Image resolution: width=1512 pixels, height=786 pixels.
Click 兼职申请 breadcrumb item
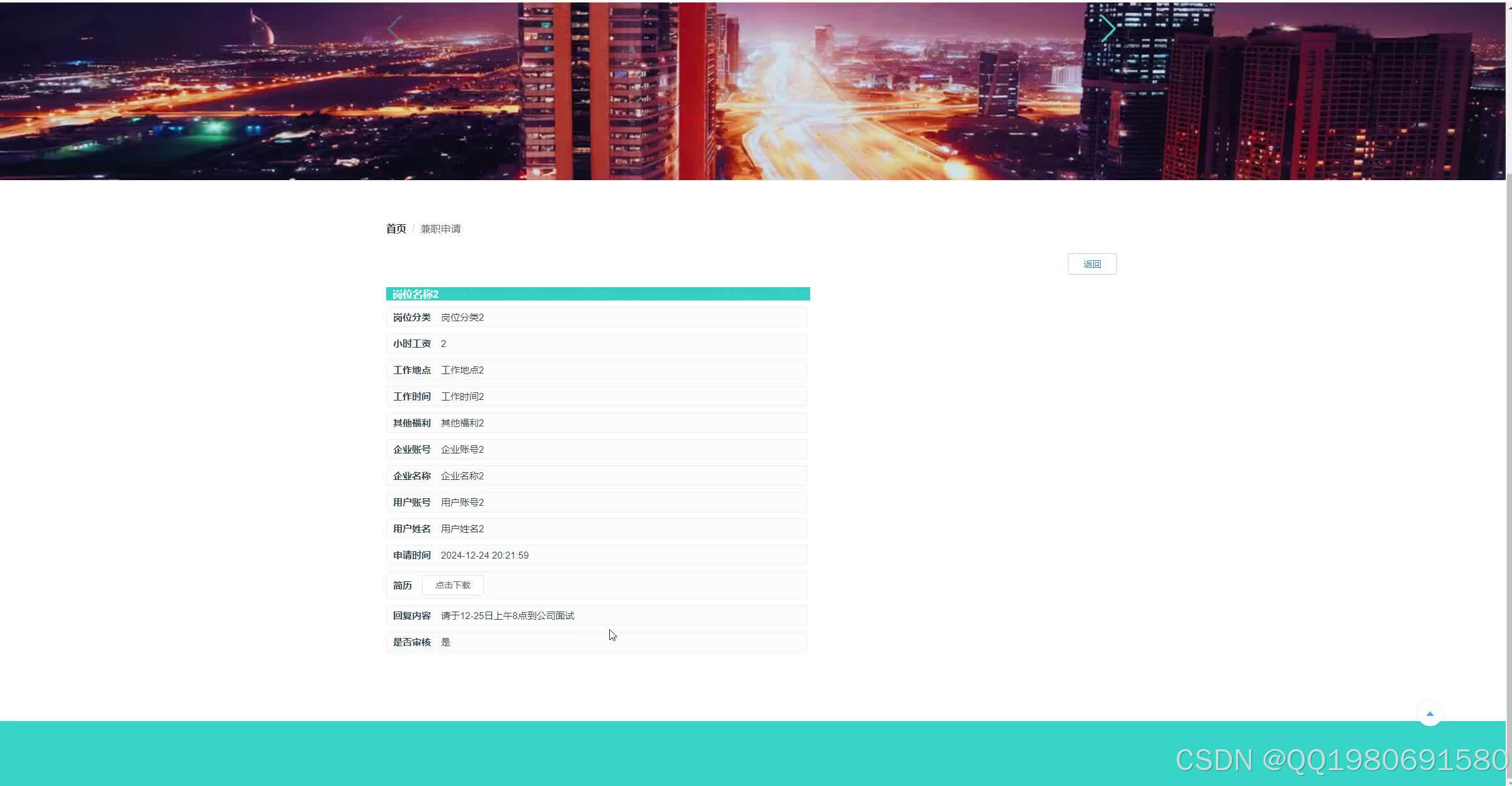pyautogui.click(x=440, y=229)
